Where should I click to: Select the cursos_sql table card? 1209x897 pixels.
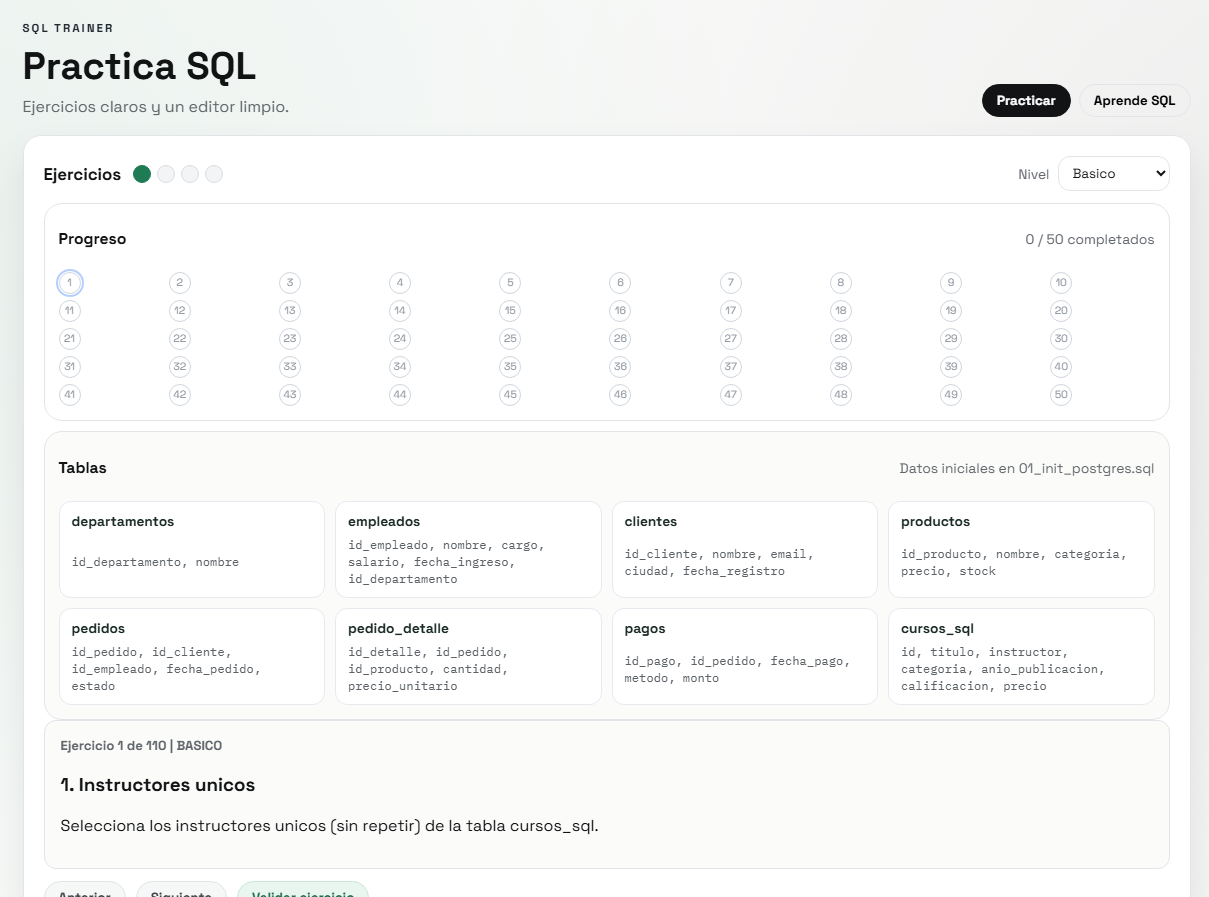tap(1021, 656)
